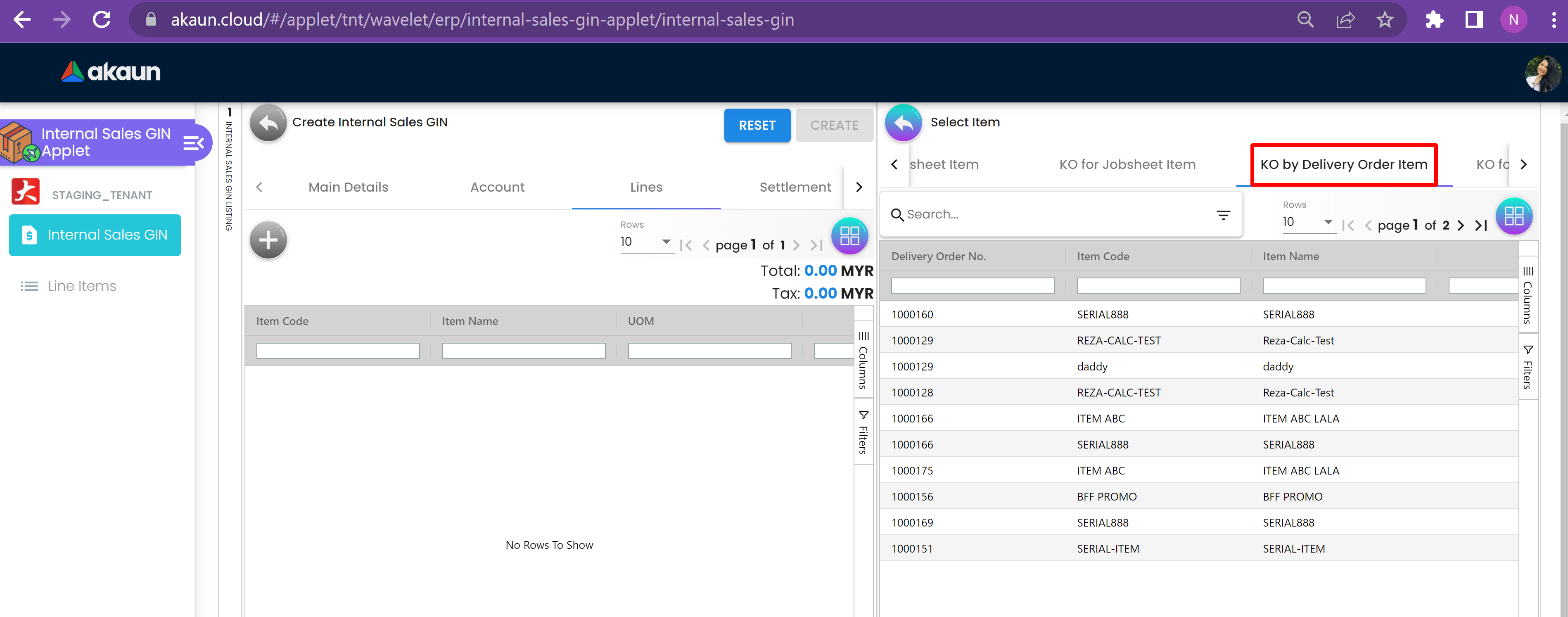Switch to KO for Jobsheet Item tab
Viewport: 1568px width, 617px height.
(1127, 164)
